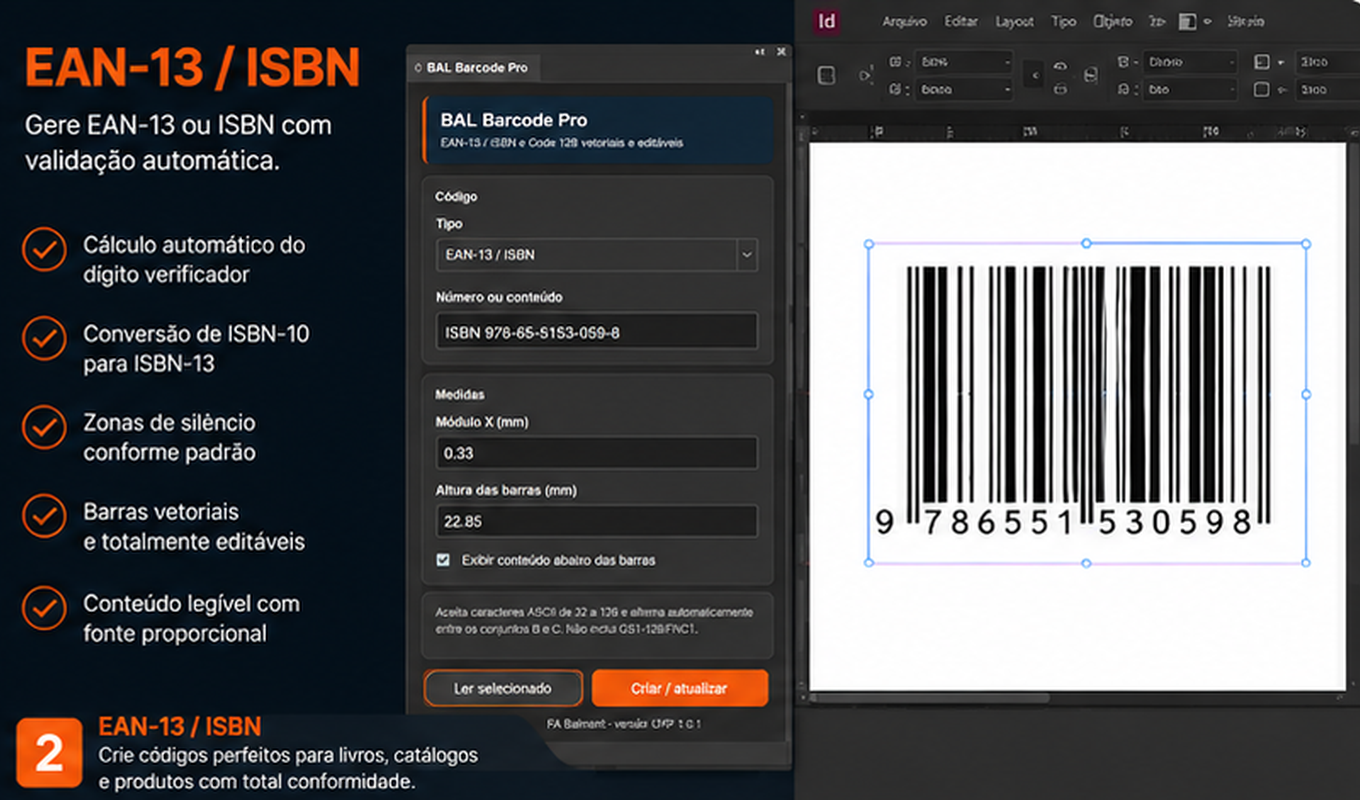Open the Layout menu in InDesign
1360x800 pixels.
[1015, 21]
